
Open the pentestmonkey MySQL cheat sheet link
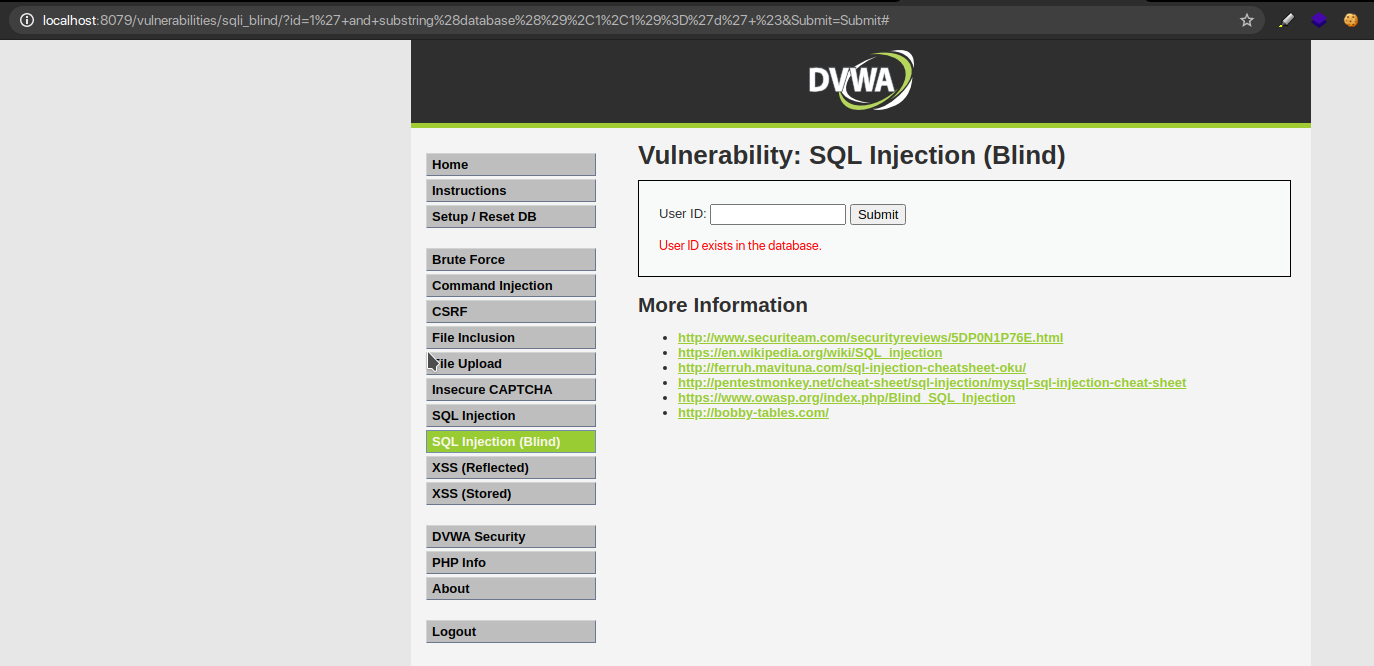tap(932, 383)
